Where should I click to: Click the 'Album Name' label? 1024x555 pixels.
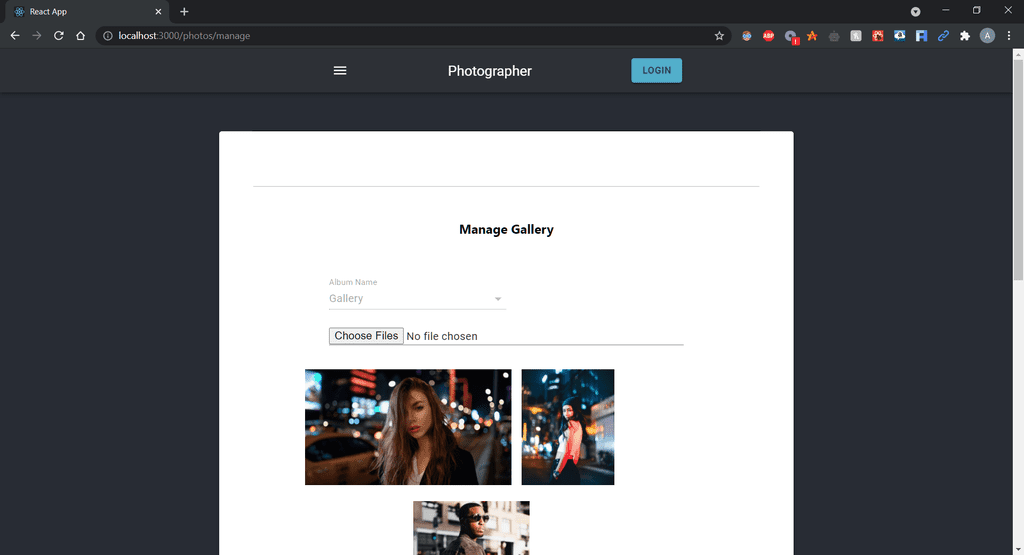point(353,282)
